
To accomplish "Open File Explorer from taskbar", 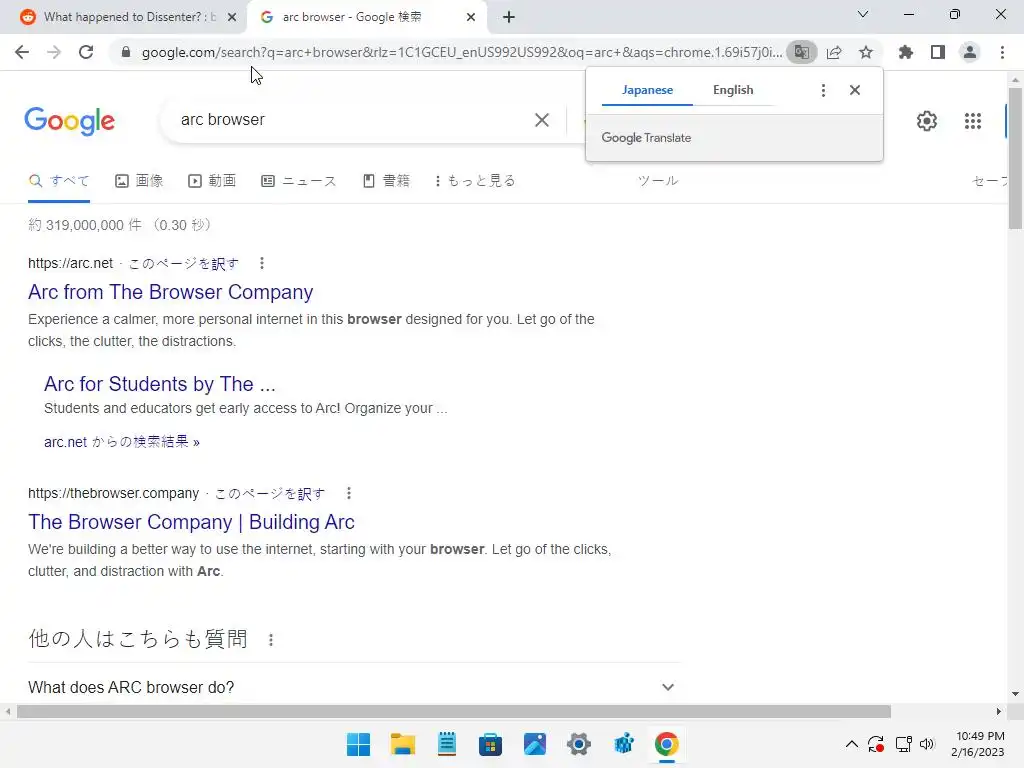I will (x=403, y=744).
